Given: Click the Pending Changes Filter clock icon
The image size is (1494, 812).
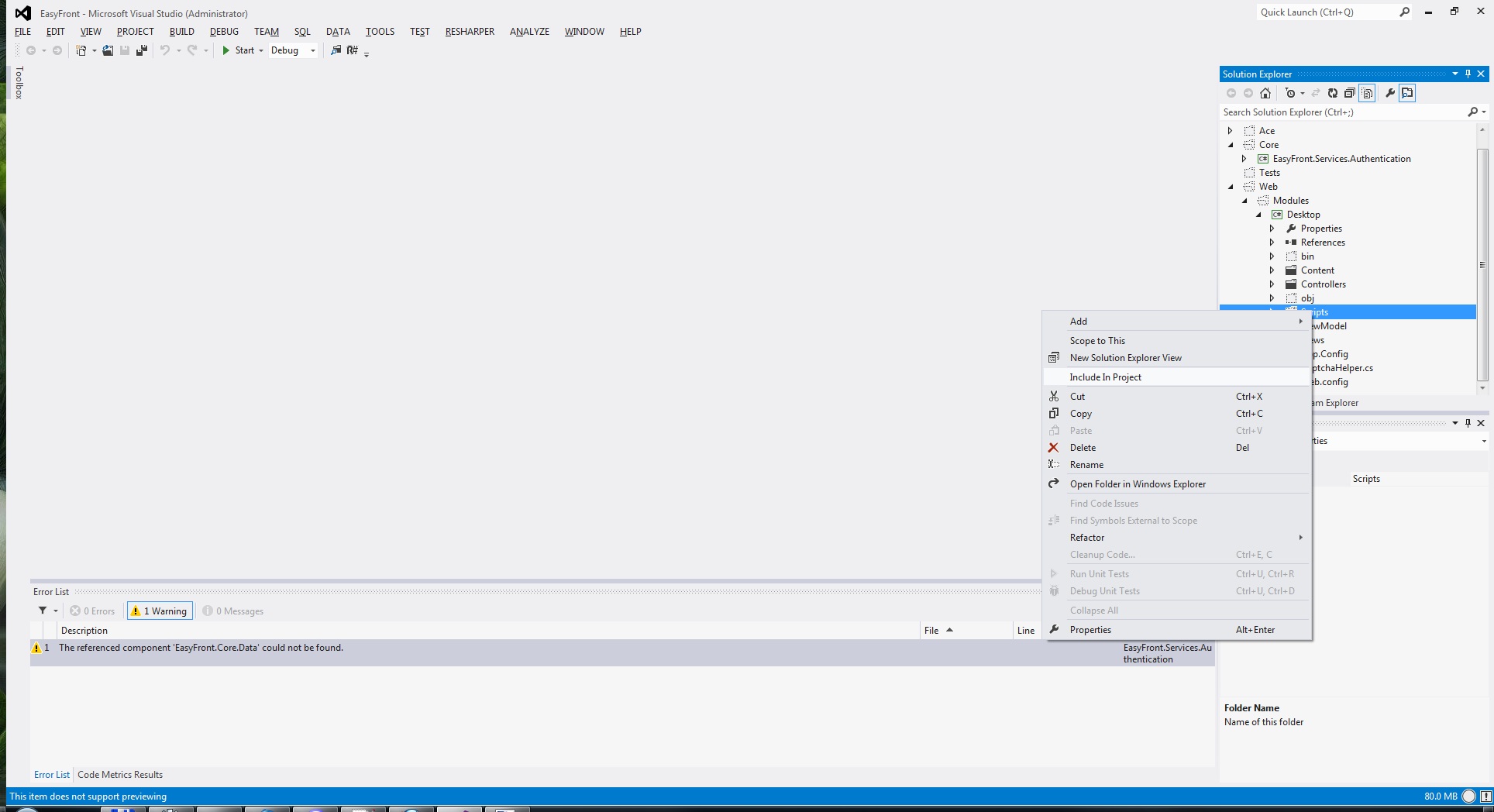Looking at the screenshot, I should coord(1290,93).
